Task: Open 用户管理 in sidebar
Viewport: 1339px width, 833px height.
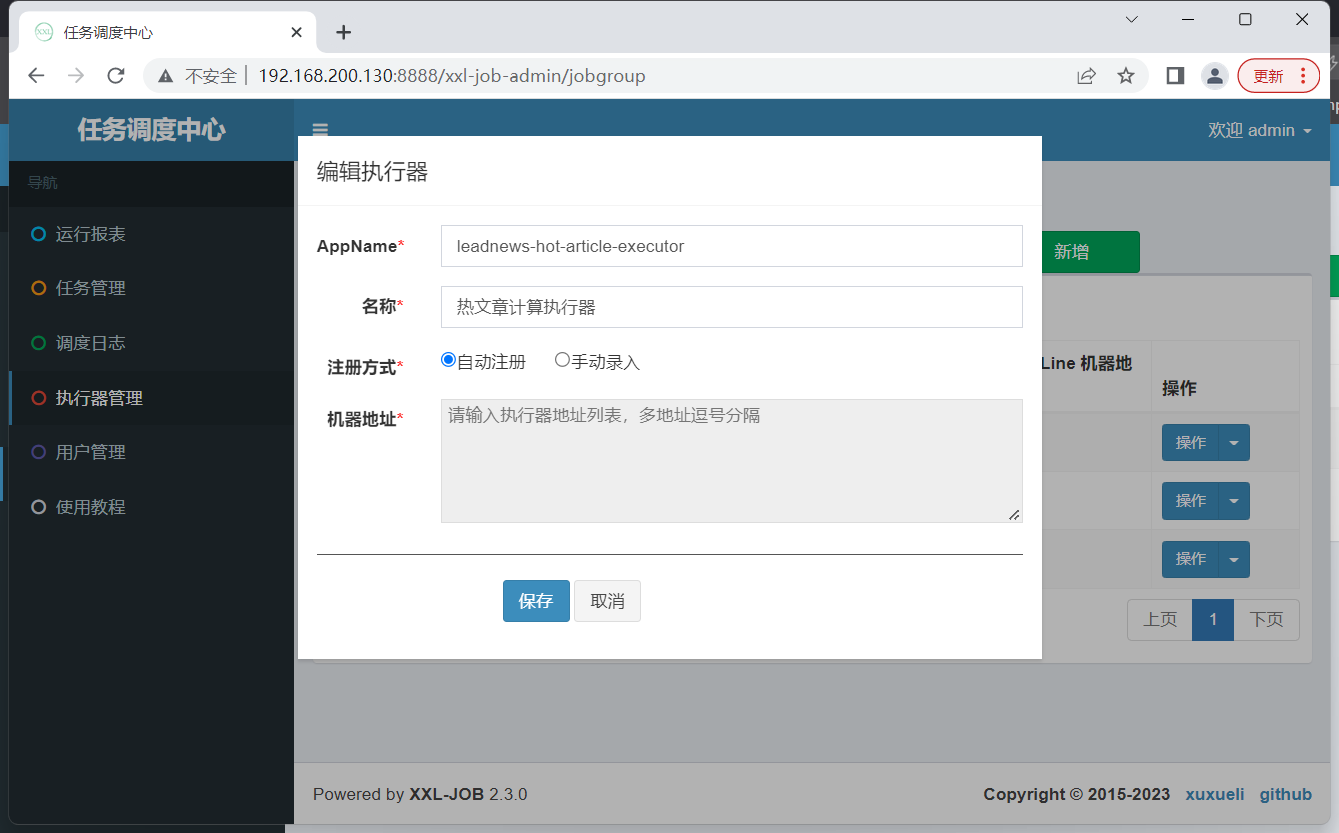Action: (151, 452)
